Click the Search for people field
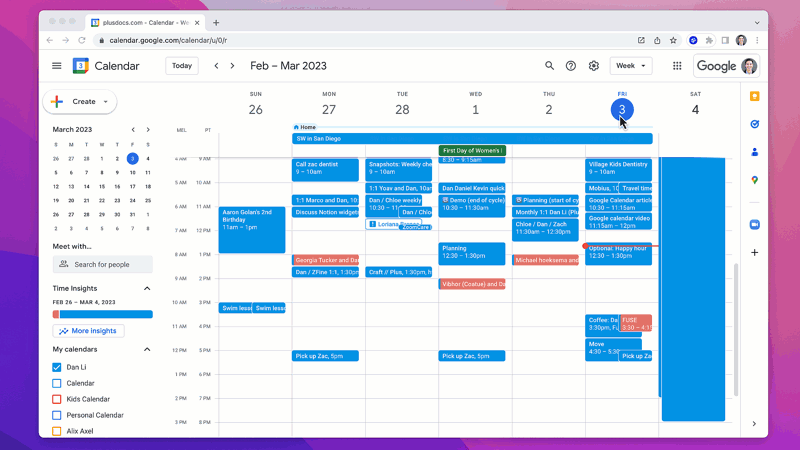The width and height of the screenshot is (800, 450). pos(103,264)
